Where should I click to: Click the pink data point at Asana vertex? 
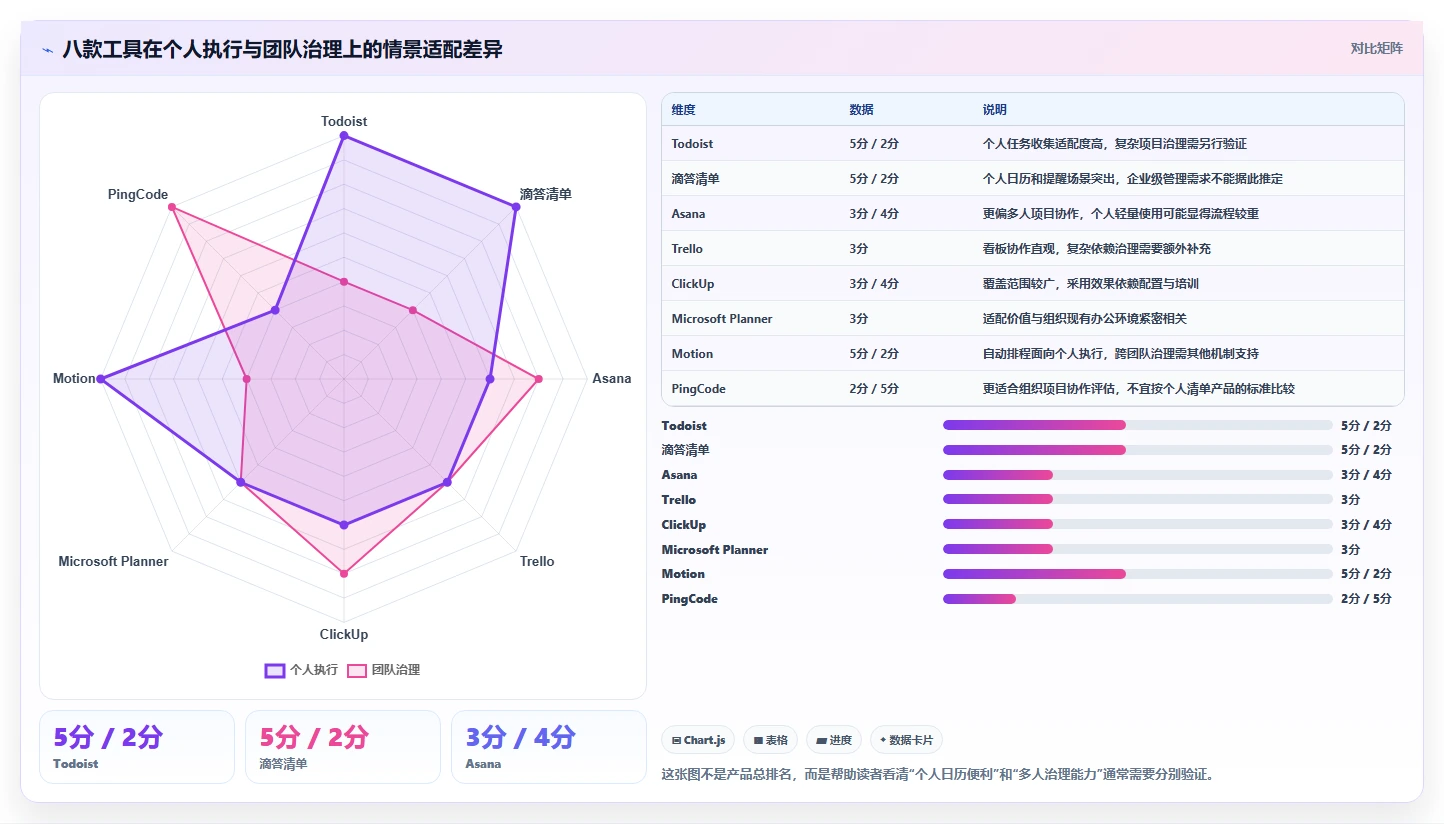pos(538,379)
